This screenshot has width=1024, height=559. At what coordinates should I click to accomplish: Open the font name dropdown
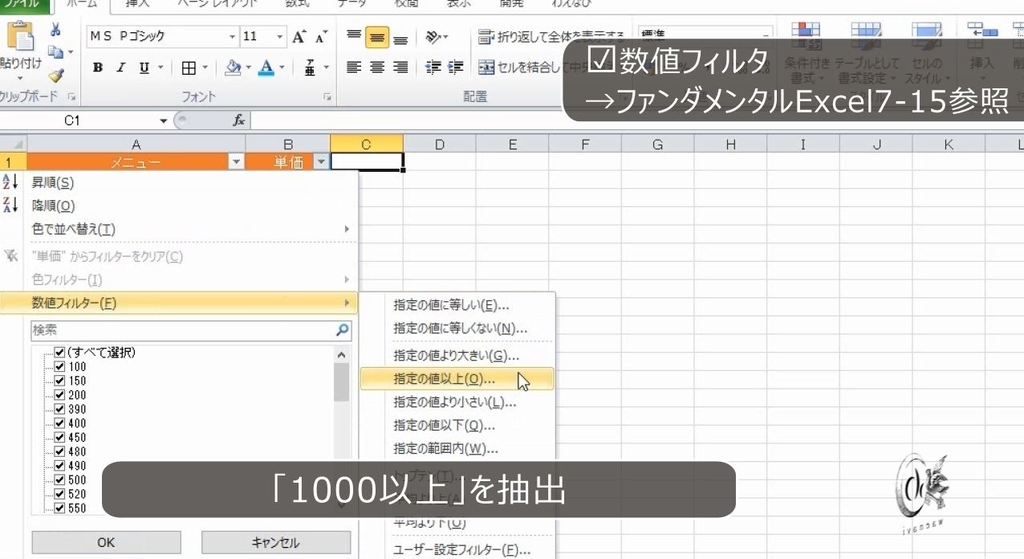point(232,37)
